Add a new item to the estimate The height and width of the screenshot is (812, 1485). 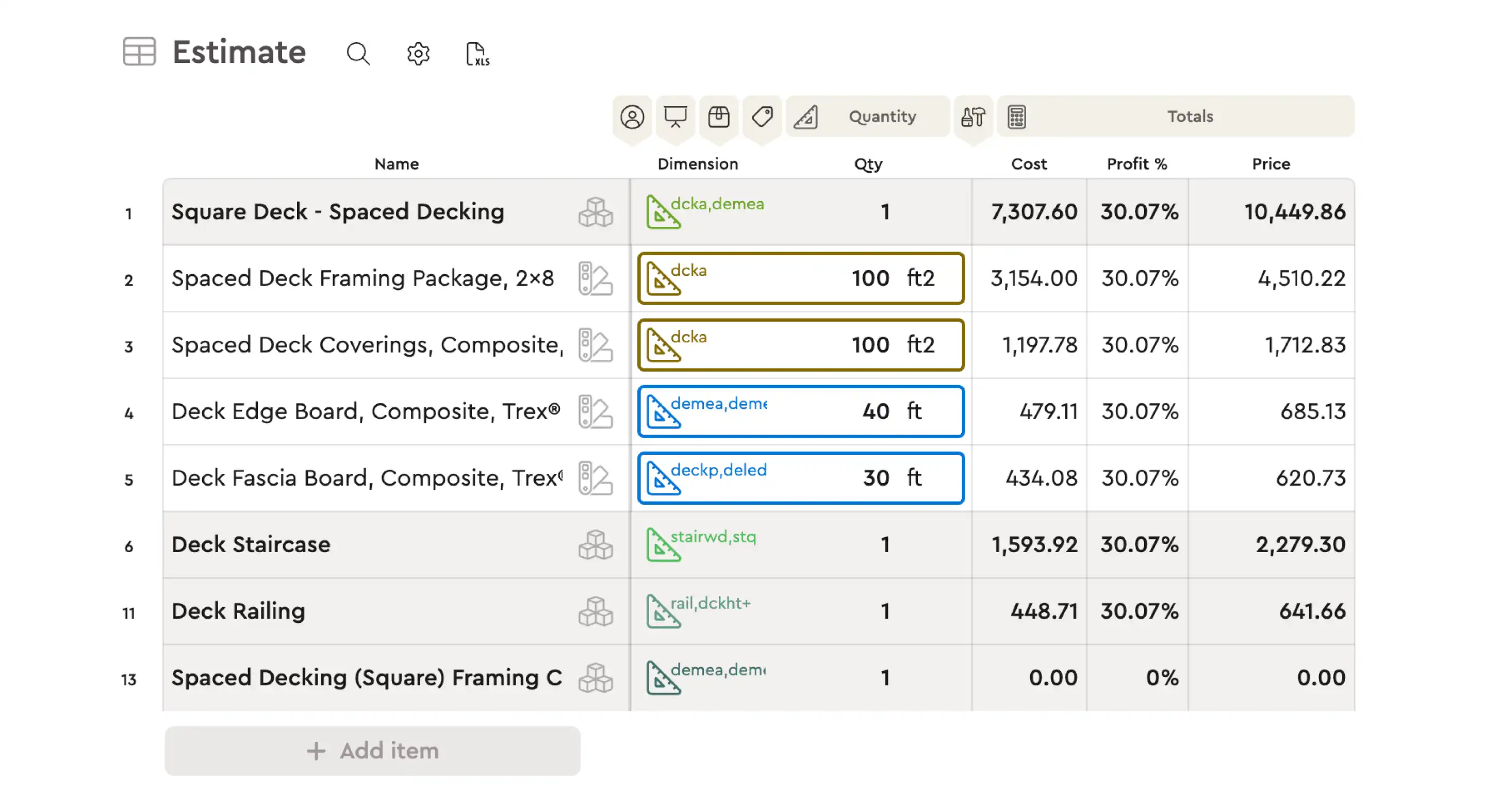click(x=372, y=751)
